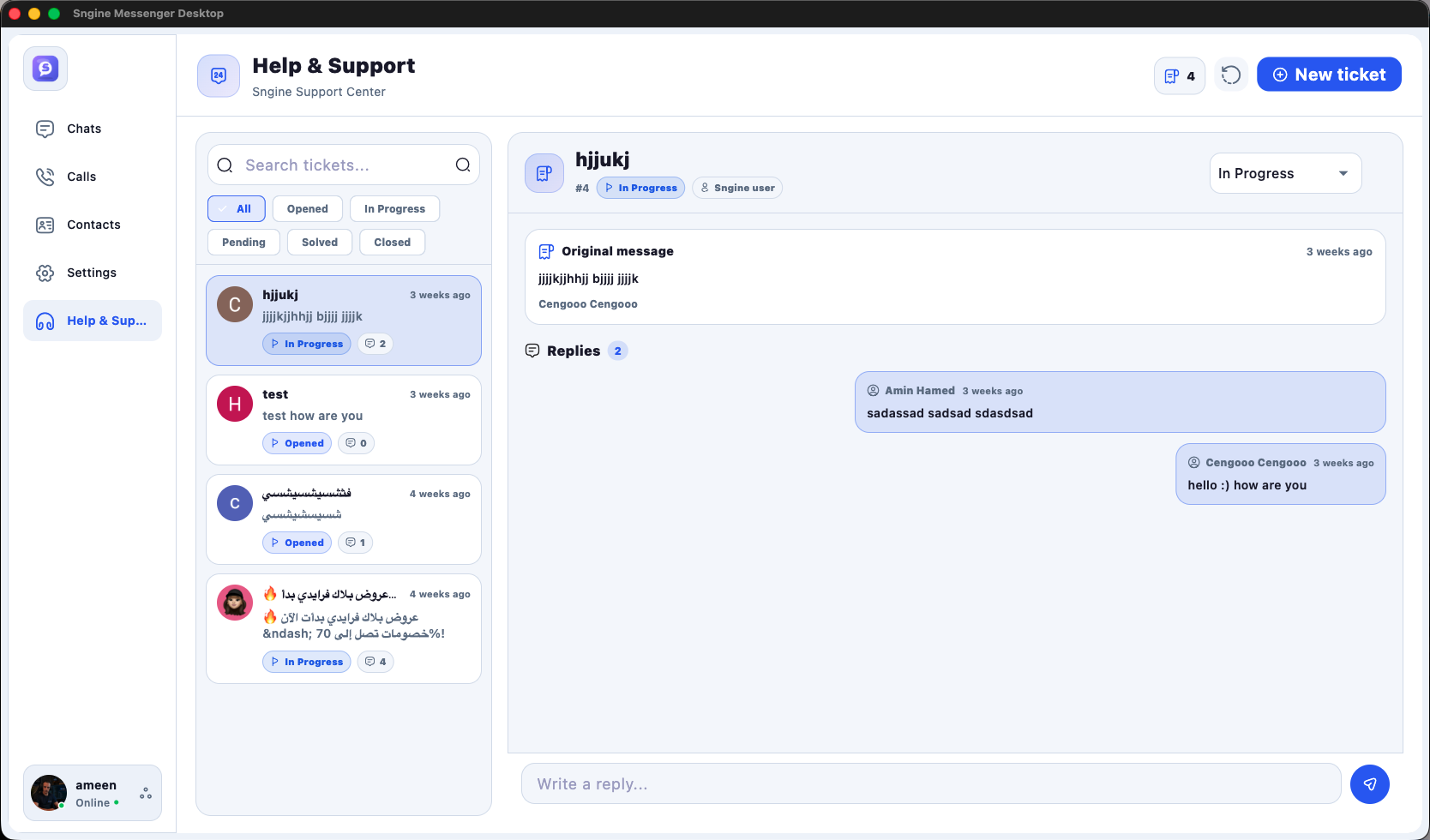This screenshot has height=840, width=1430.
Task: Click reply count 4 on fire emoji ticket
Action: point(376,662)
